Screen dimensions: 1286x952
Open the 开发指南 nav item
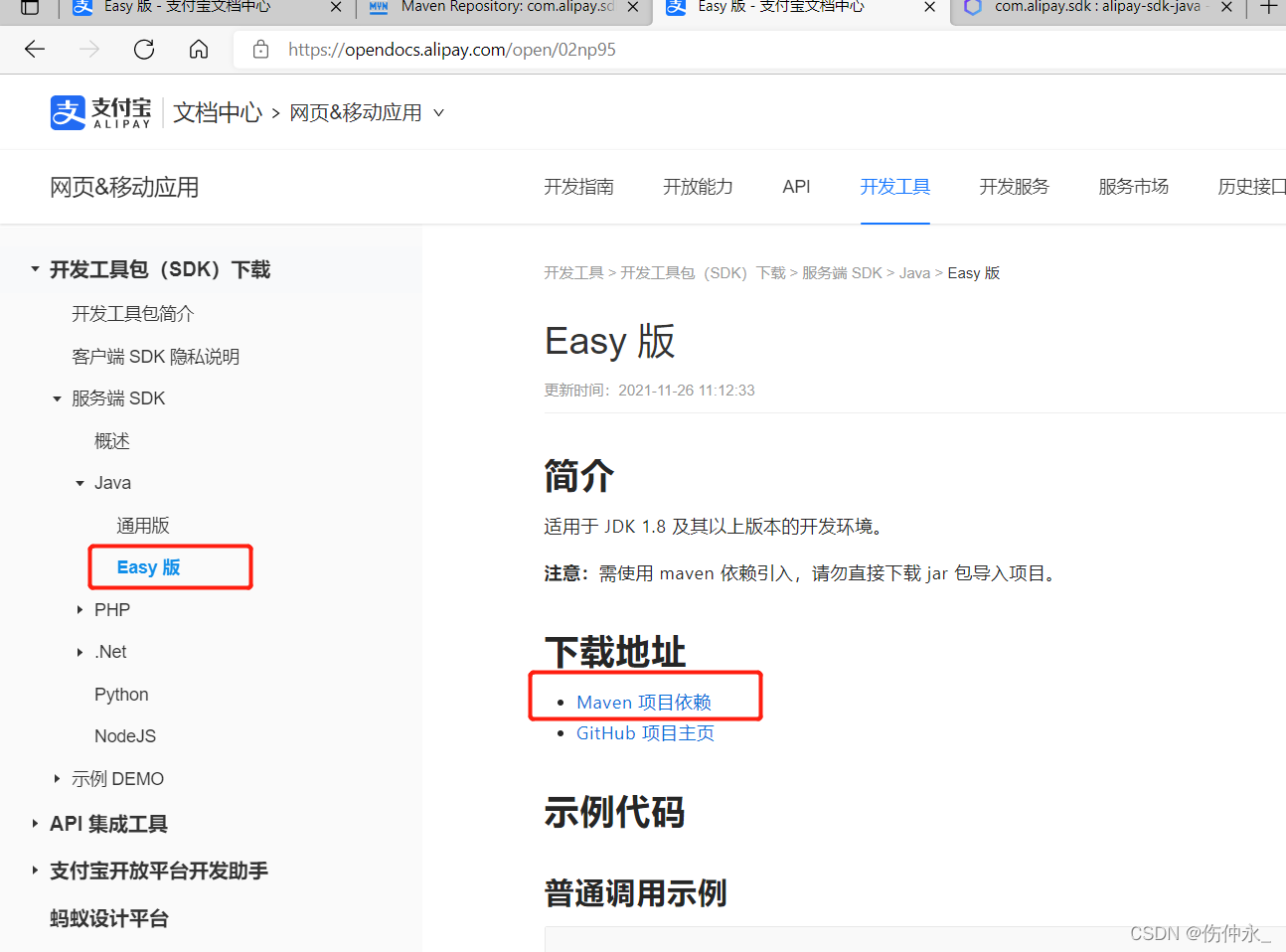coord(578,187)
